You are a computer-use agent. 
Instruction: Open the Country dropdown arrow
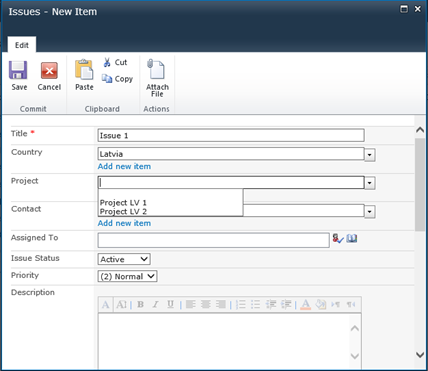[x=370, y=155]
